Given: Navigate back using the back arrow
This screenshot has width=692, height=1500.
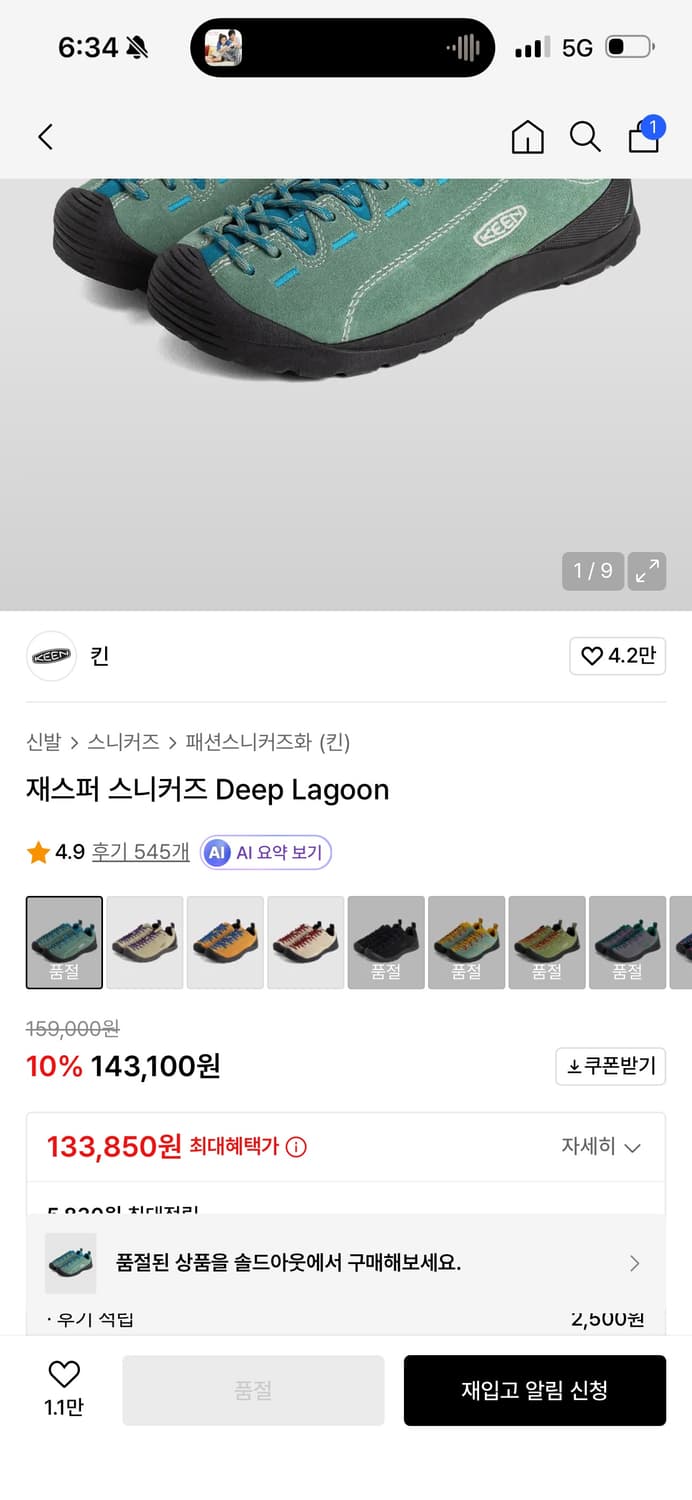Looking at the screenshot, I should pyautogui.click(x=44, y=137).
